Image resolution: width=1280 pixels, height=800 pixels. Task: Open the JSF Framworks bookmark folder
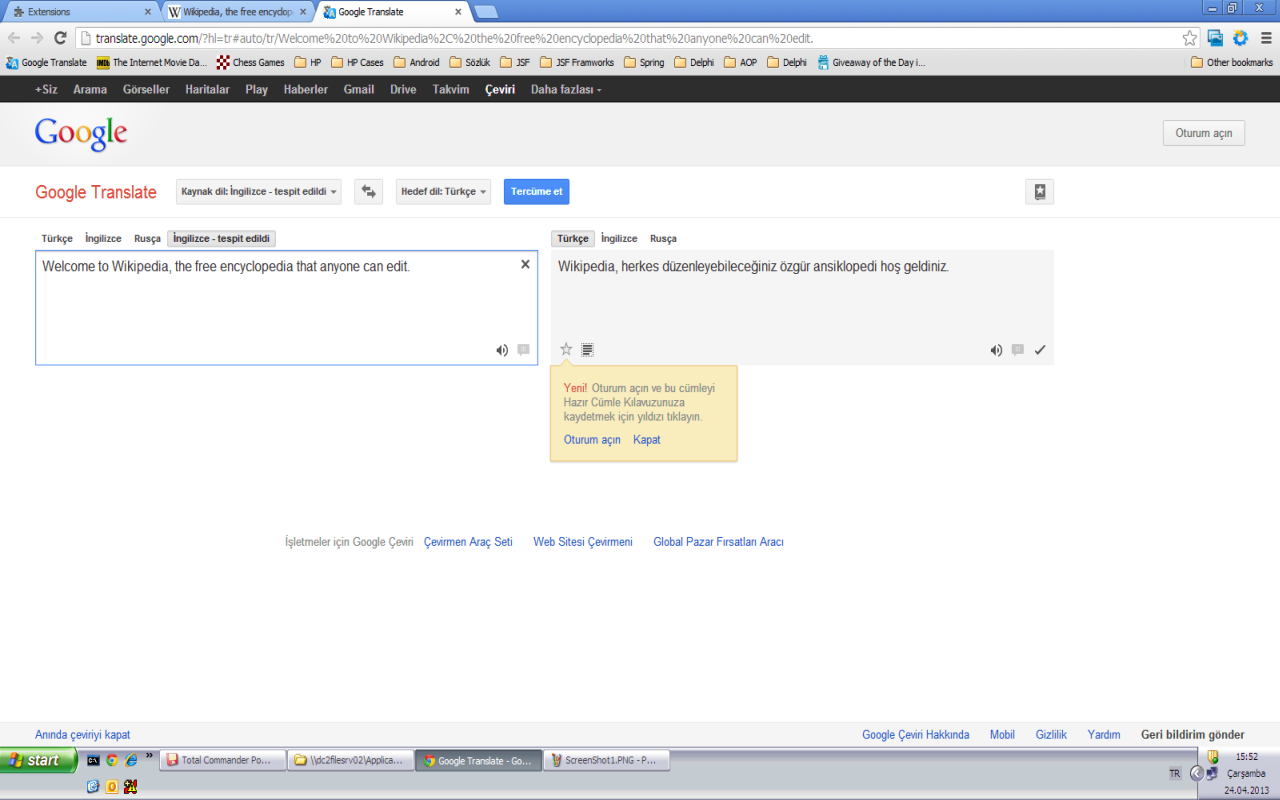click(577, 62)
